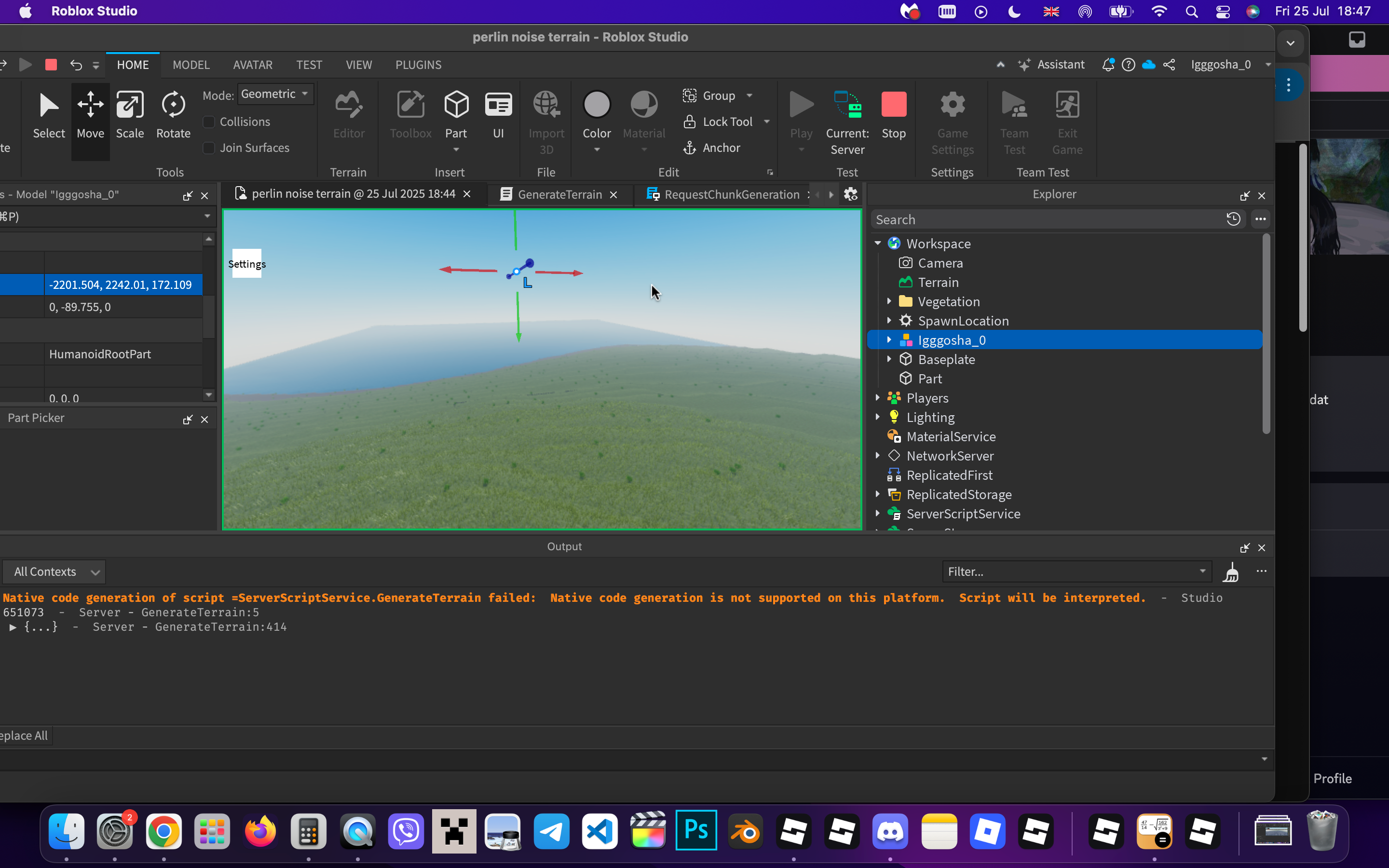Click the Settings button in viewport
This screenshot has height=868, width=1389.
tap(247, 263)
